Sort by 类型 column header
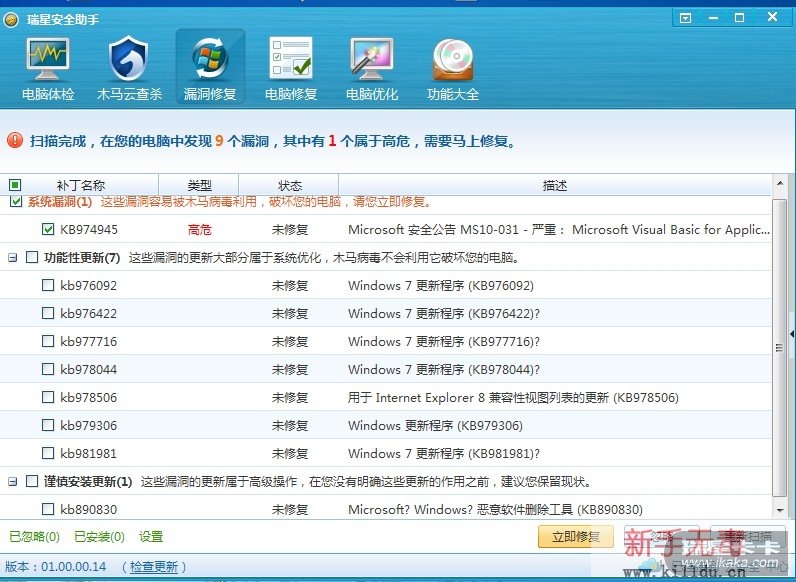 tap(199, 185)
